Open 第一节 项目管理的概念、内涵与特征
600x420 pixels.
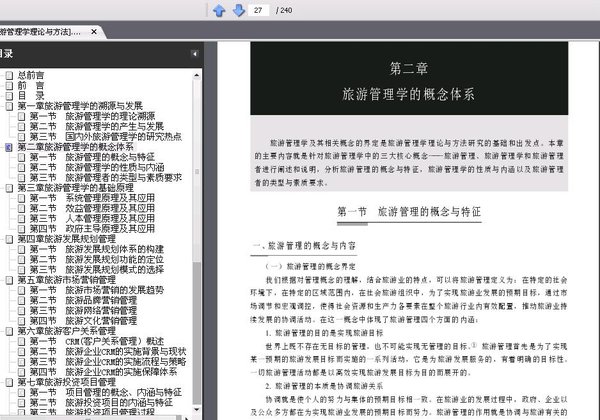pos(106,392)
